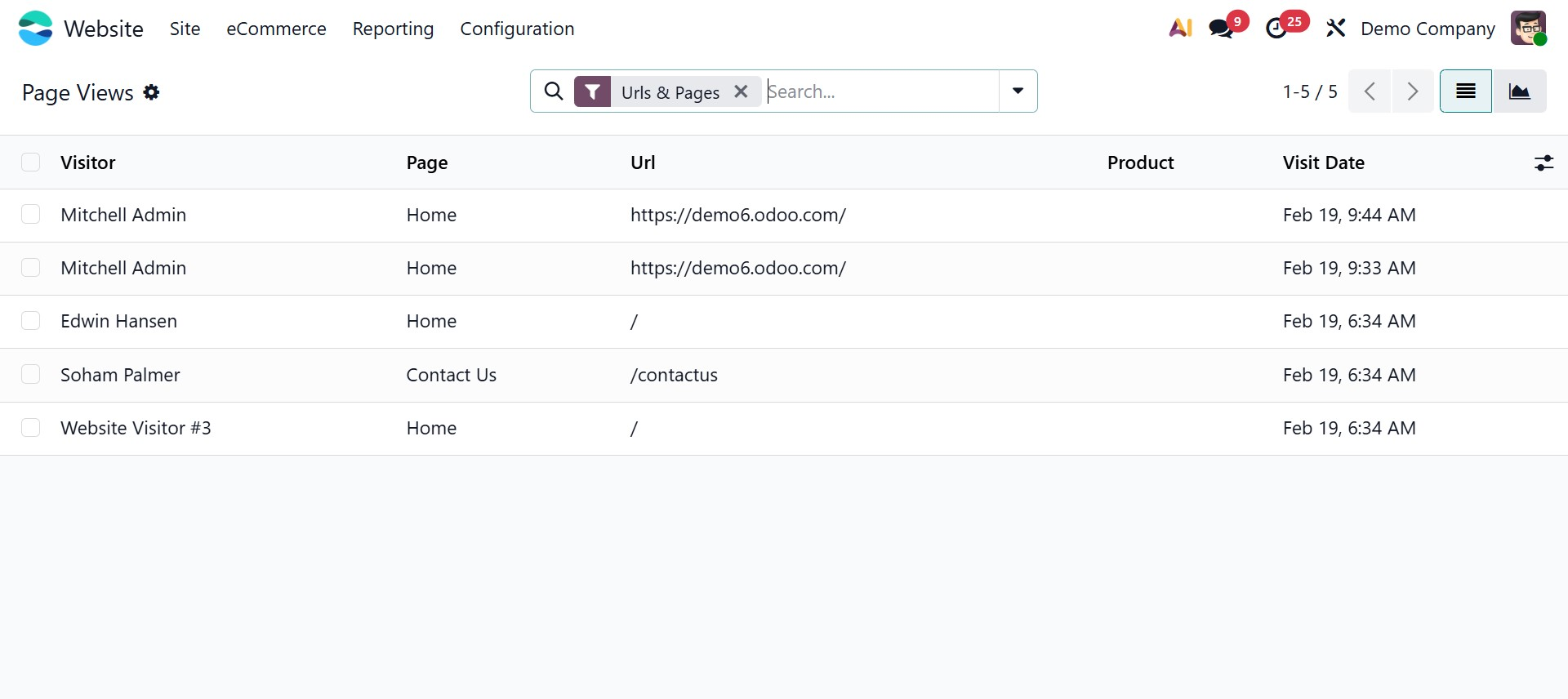Check the Soham Palmer row checkbox
Screen dimensions: 1568x699
click(x=31, y=375)
